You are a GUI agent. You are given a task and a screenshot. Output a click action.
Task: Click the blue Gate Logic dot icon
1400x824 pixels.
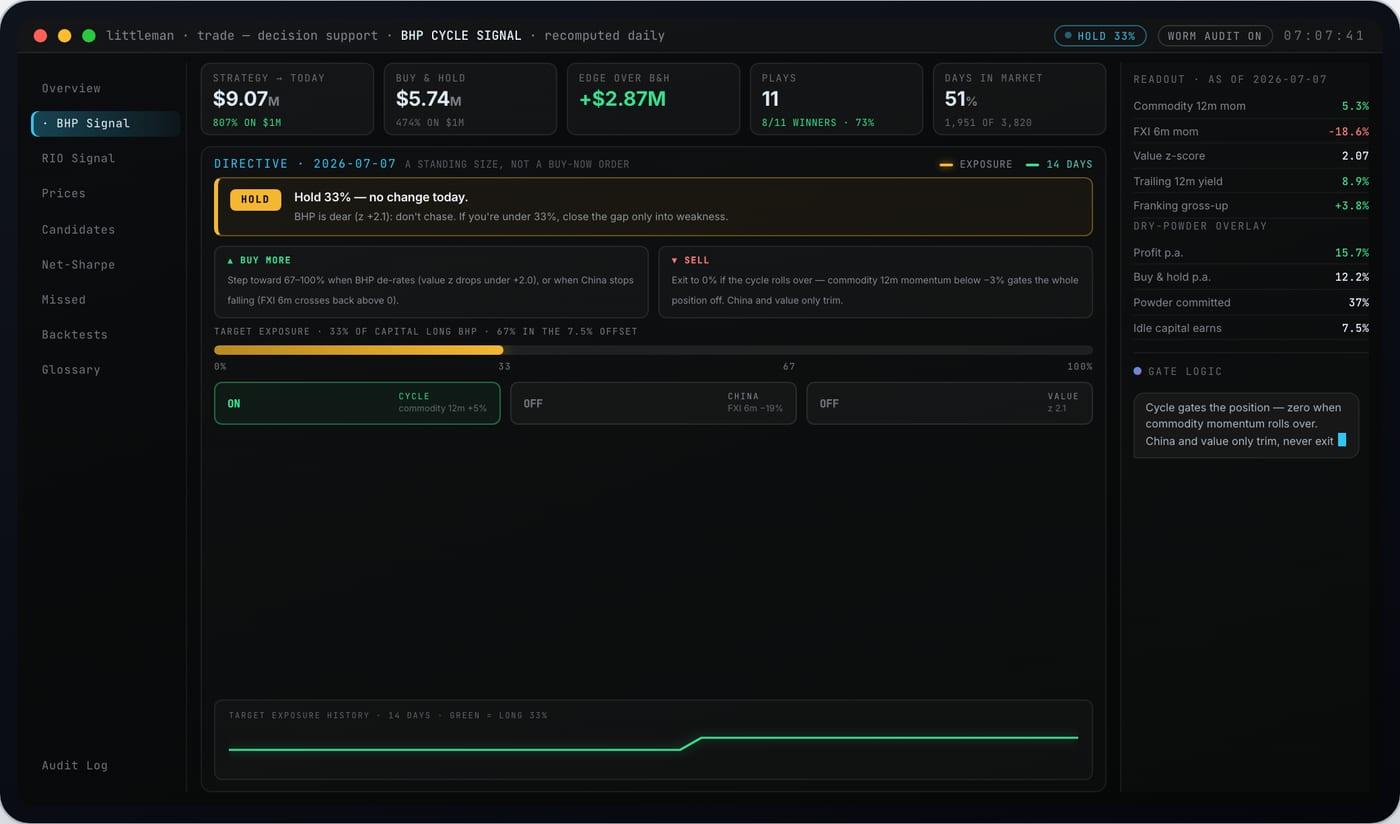point(1138,371)
